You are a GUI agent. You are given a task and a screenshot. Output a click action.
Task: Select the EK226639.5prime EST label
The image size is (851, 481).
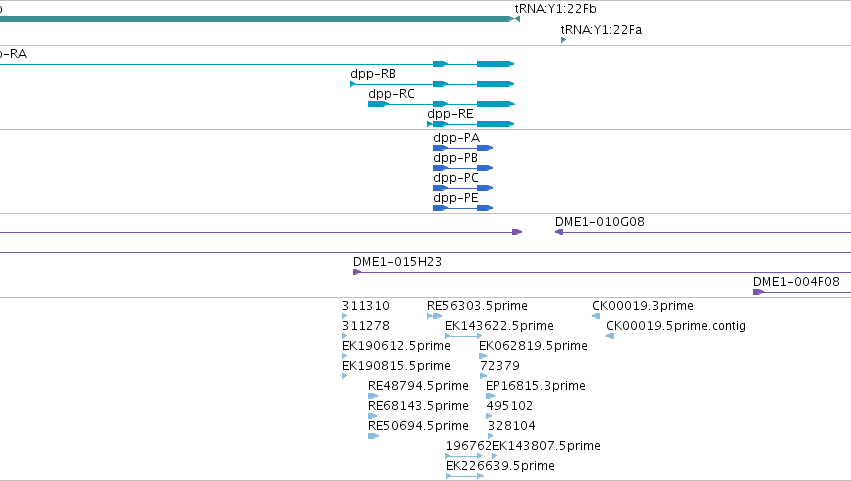coord(500,466)
